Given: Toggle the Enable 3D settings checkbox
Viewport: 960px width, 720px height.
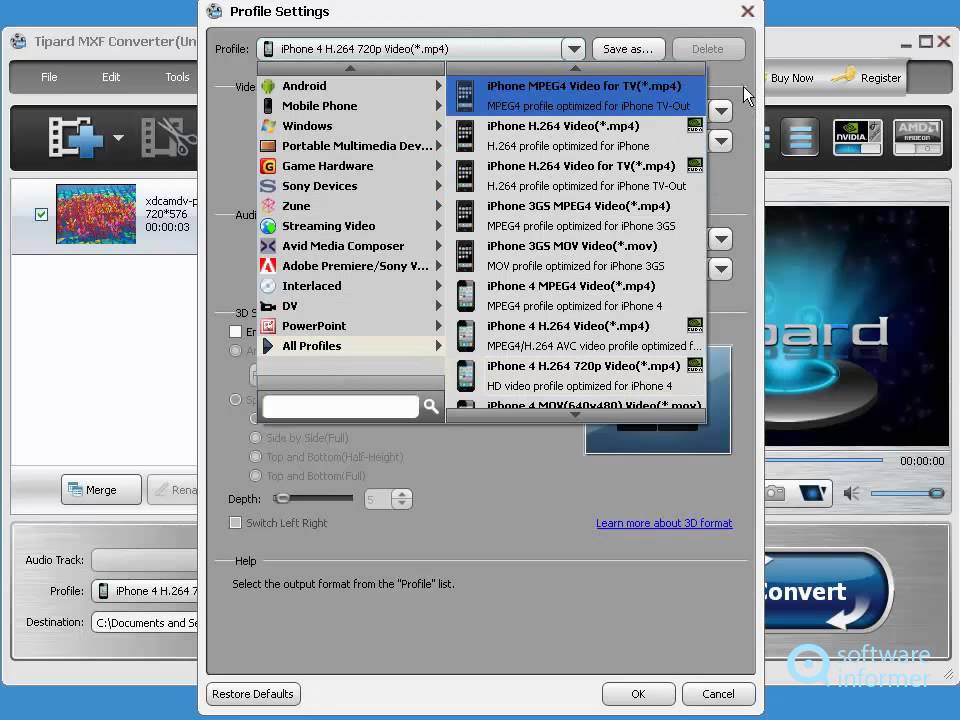Looking at the screenshot, I should tap(235, 331).
